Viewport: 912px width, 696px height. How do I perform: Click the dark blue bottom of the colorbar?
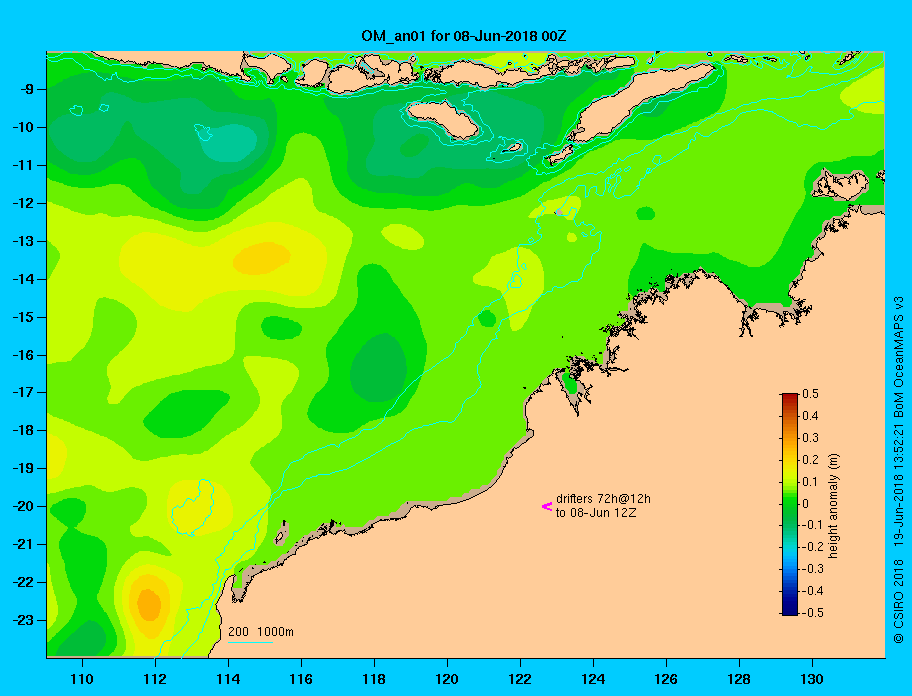pos(790,611)
